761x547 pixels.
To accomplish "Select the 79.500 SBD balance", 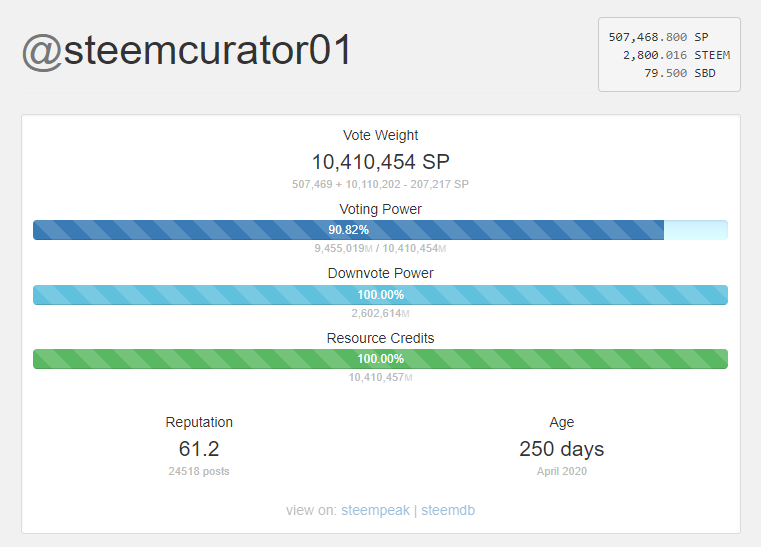I will pyautogui.click(x=679, y=73).
